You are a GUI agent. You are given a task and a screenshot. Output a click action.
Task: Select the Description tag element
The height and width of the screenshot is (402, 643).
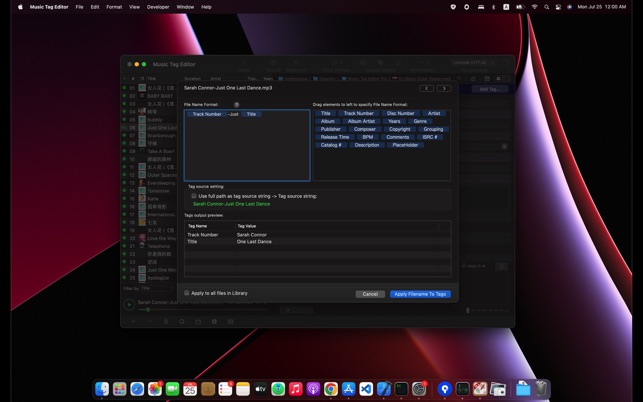point(367,145)
